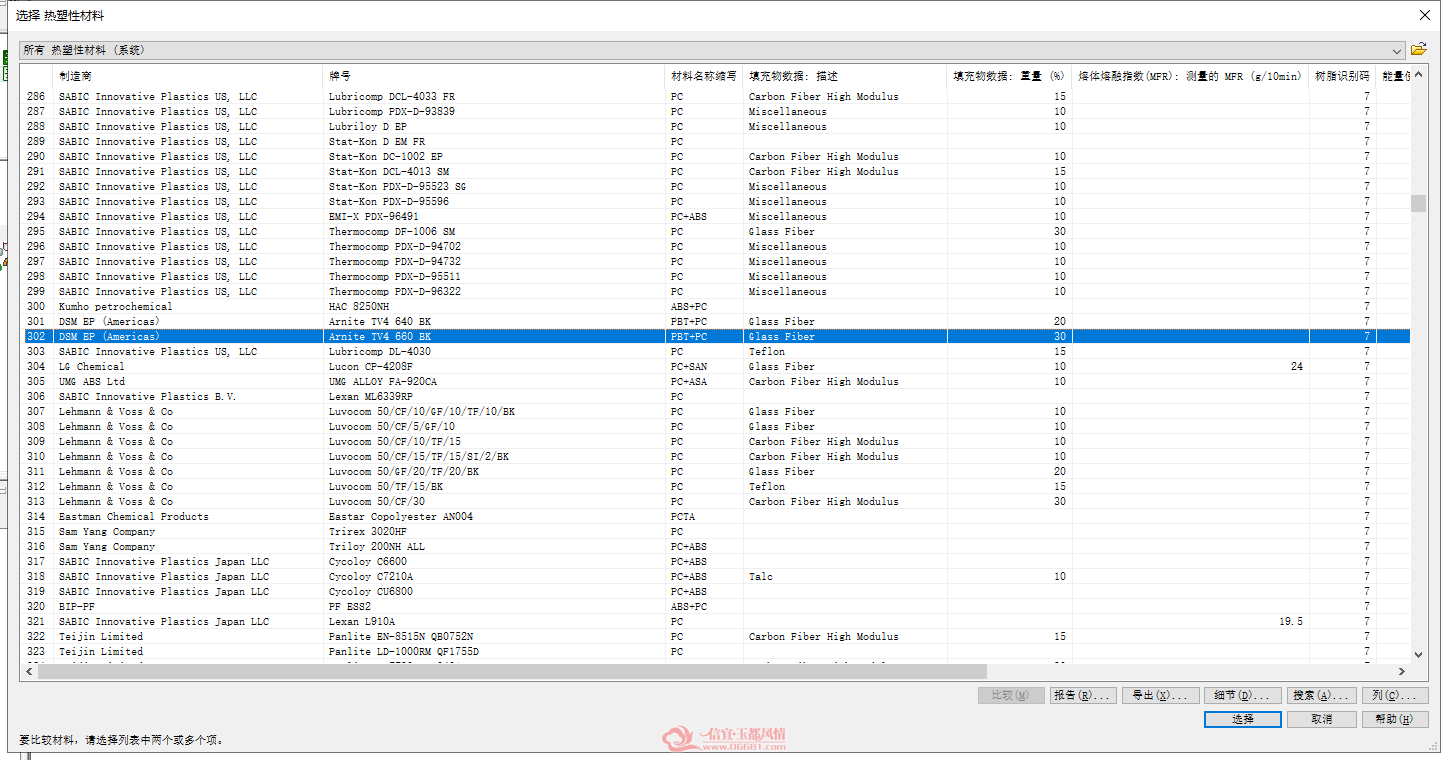Select the Arnite TV4 640 BK row

(716, 321)
